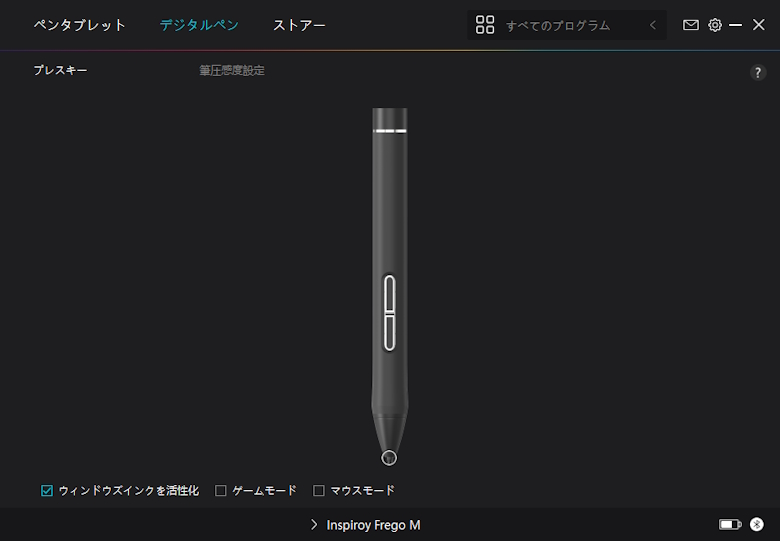Click the Inspiroy Frego M device name
Screen dimensions: 780x541
point(373,525)
